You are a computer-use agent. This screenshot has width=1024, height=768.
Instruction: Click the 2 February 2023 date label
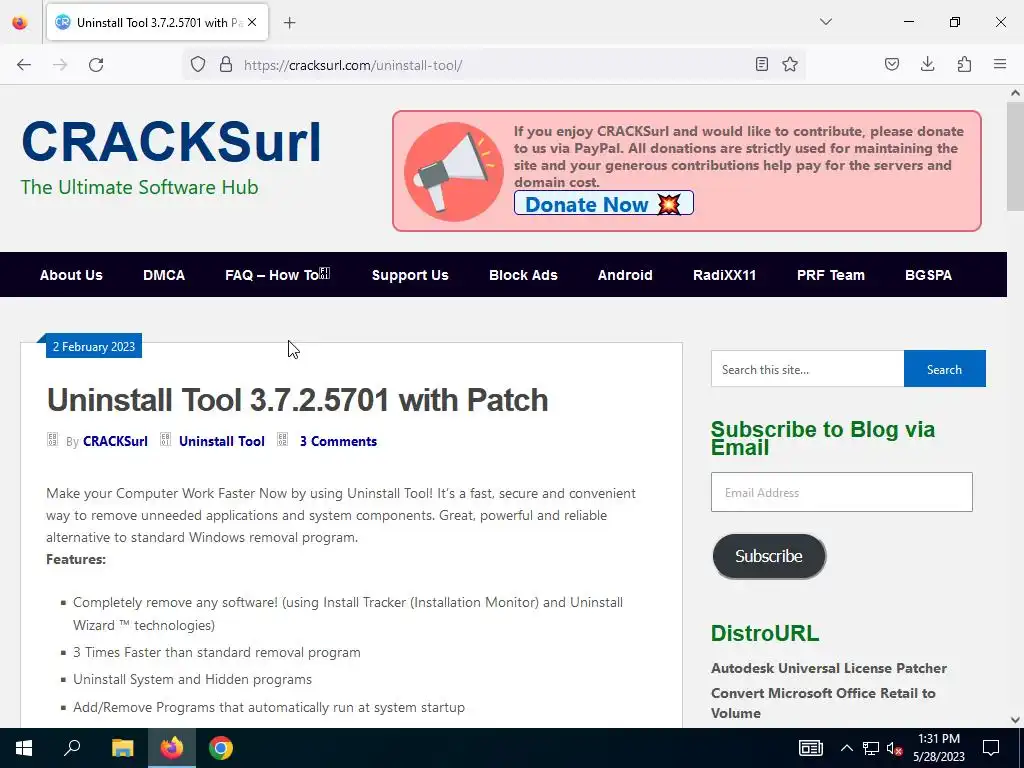coord(93,346)
